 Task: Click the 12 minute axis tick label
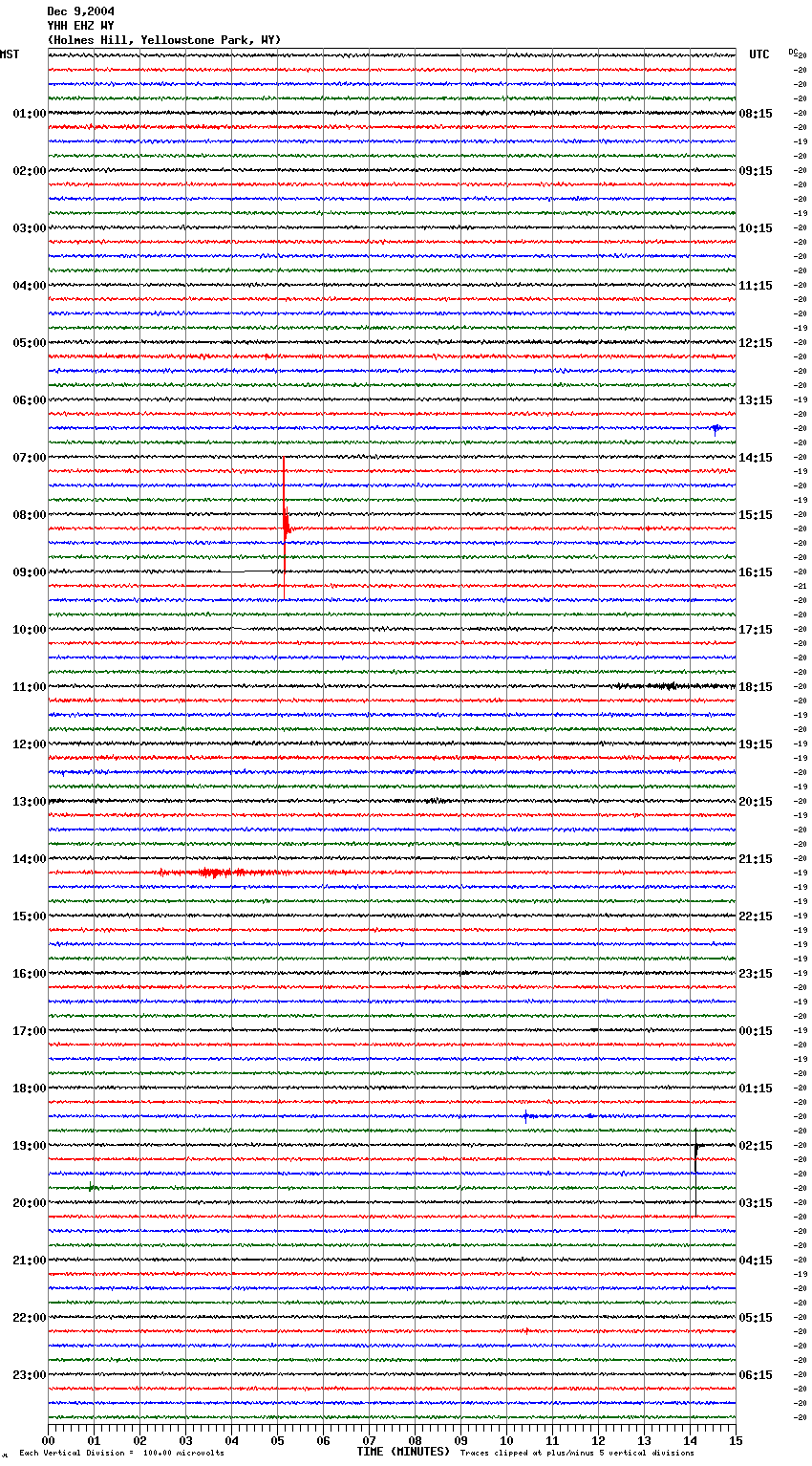(x=598, y=1440)
